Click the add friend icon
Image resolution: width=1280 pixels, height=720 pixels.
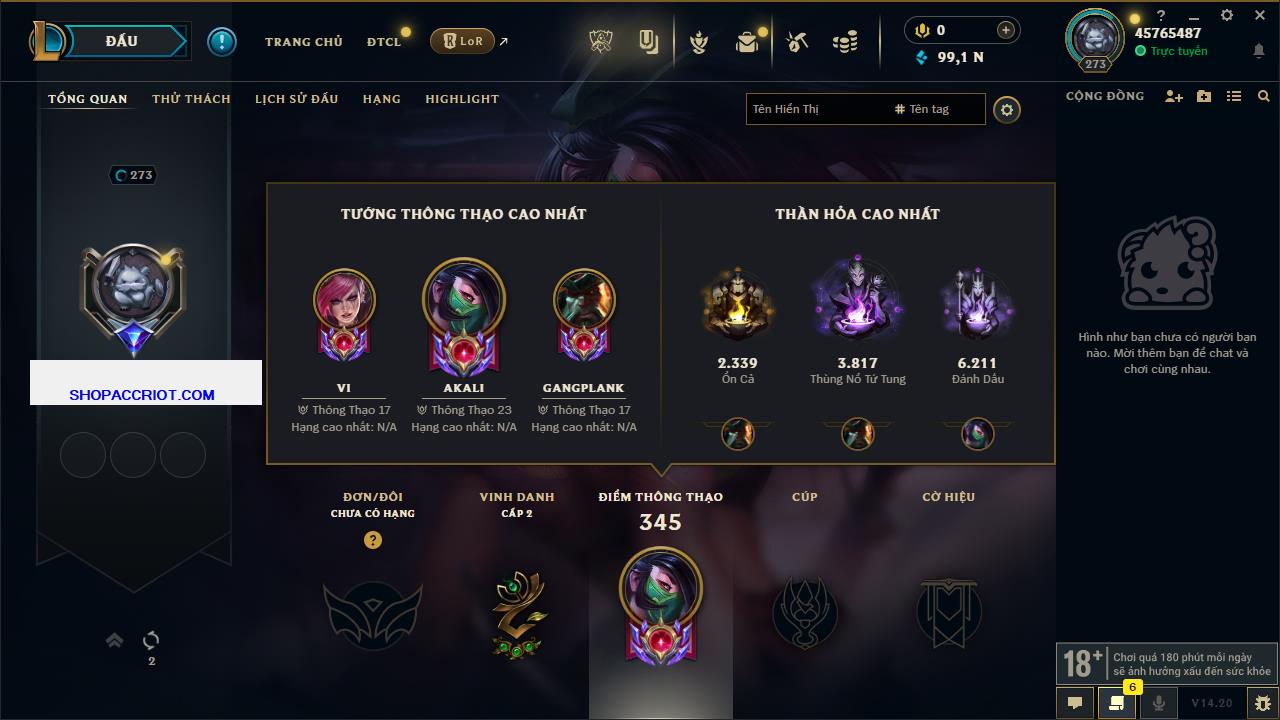[1174, 96]
